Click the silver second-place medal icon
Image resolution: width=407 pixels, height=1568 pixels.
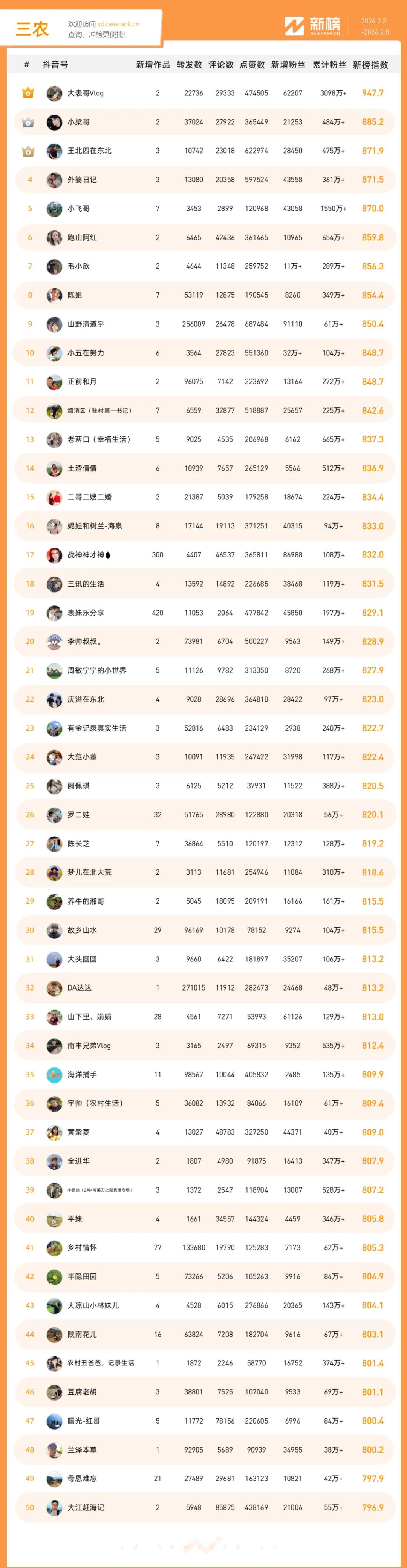click(28, 122)
